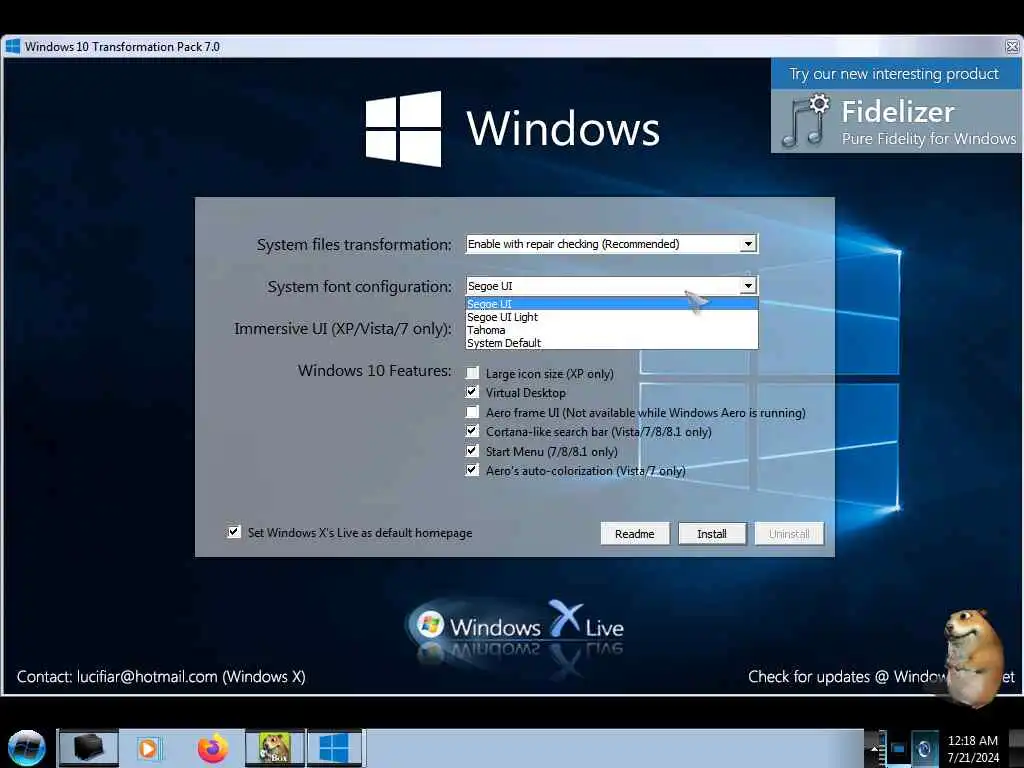Image resolution: width=1024 pixels, height=768 pixels.
Task: Choose Segoe UI from the font list
Action: [612, 304]
